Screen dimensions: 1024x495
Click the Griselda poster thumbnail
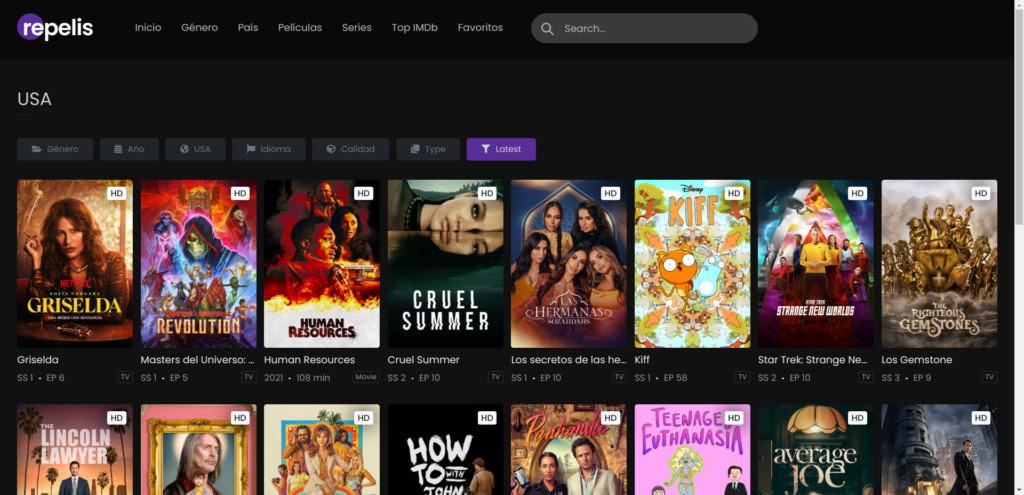(74, 264)
